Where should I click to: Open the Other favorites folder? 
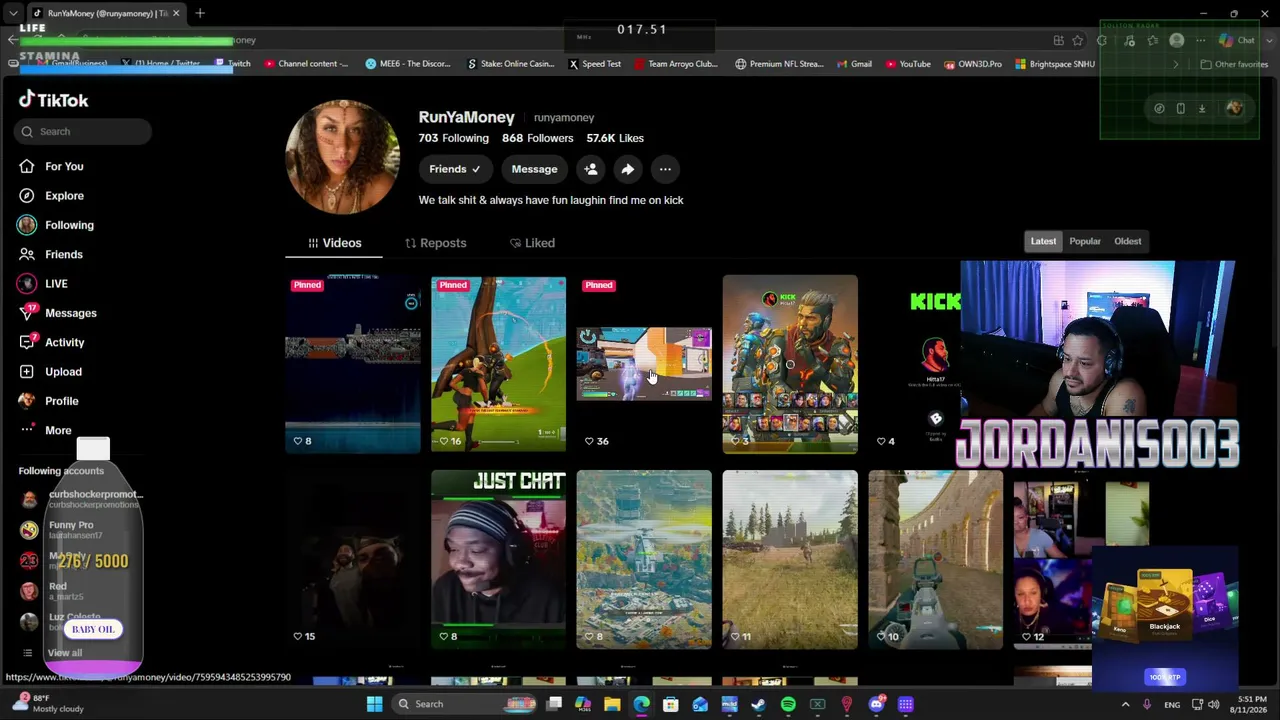(1234, 64)
